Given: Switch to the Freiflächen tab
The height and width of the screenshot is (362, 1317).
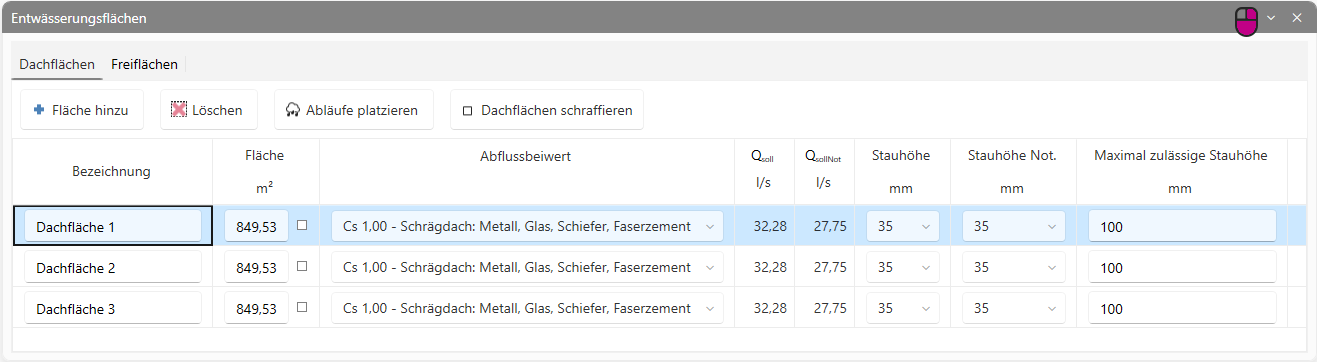Looking at the screenshot, I should click(144, 64).
